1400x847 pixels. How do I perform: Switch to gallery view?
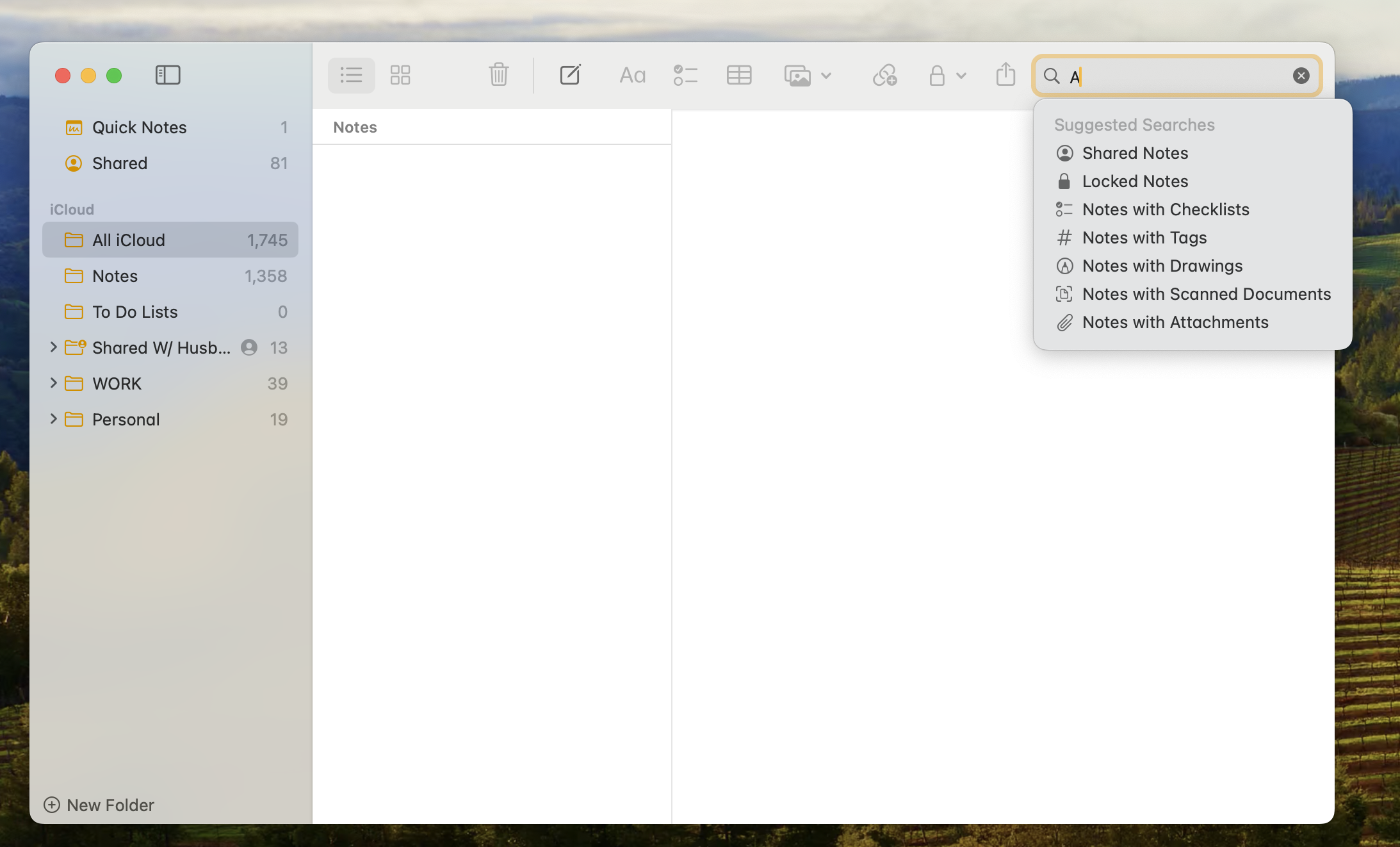click(400, 76)
